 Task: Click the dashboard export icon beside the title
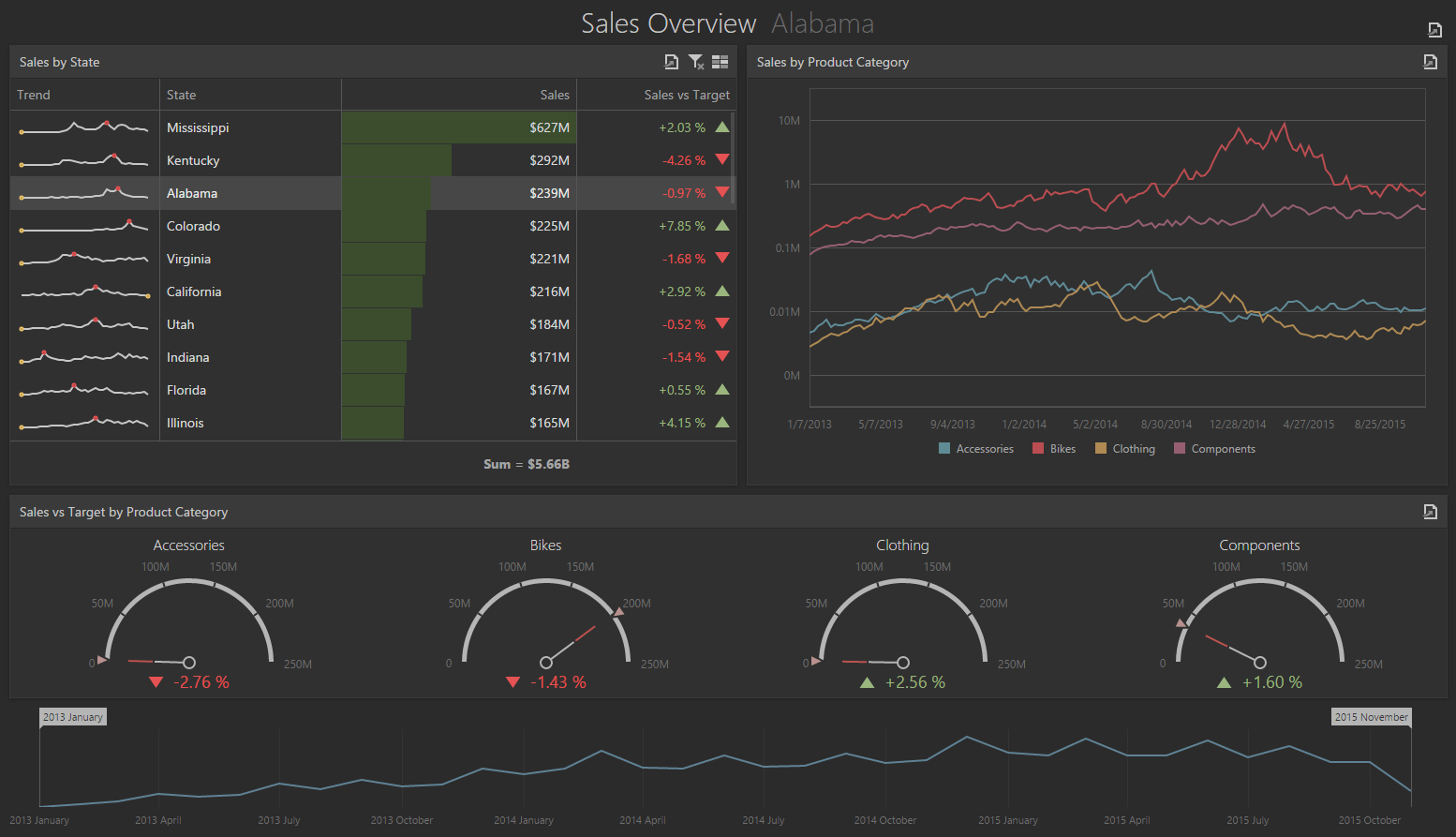click(x=1434, y=30)
